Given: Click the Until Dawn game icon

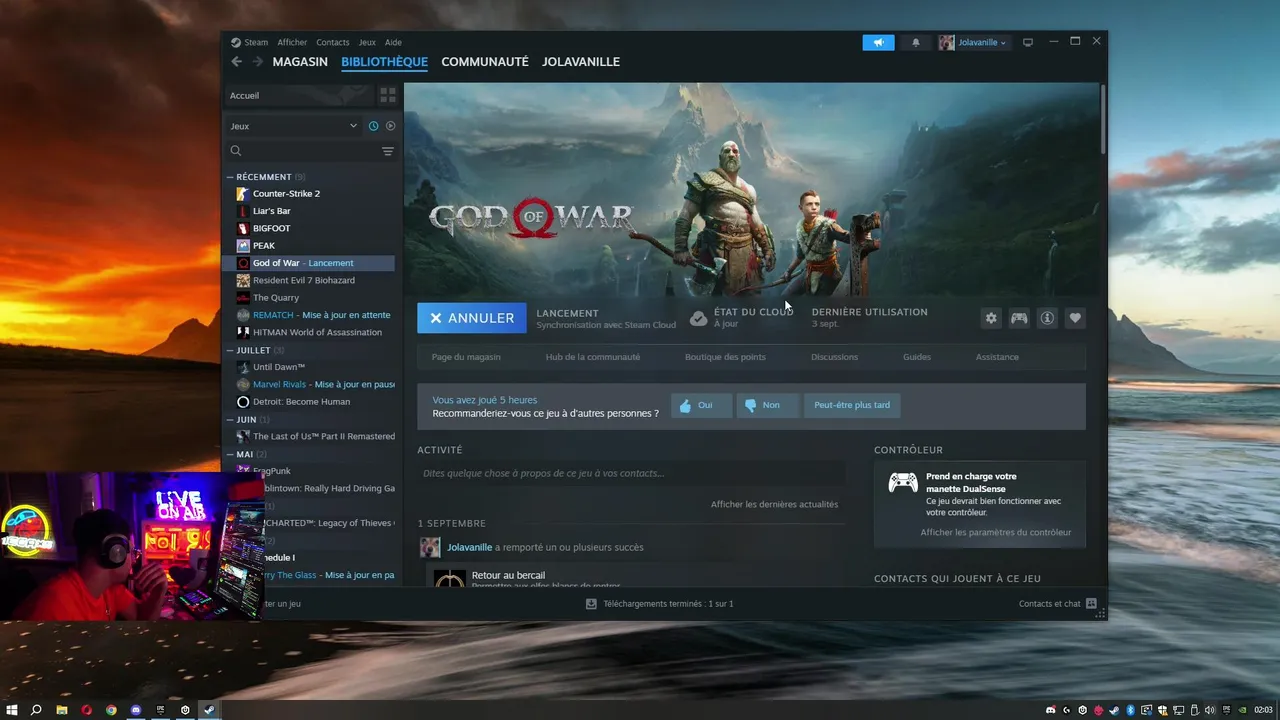Looking at the screenshot, I should pyautogui.click(x=243, y=367).
